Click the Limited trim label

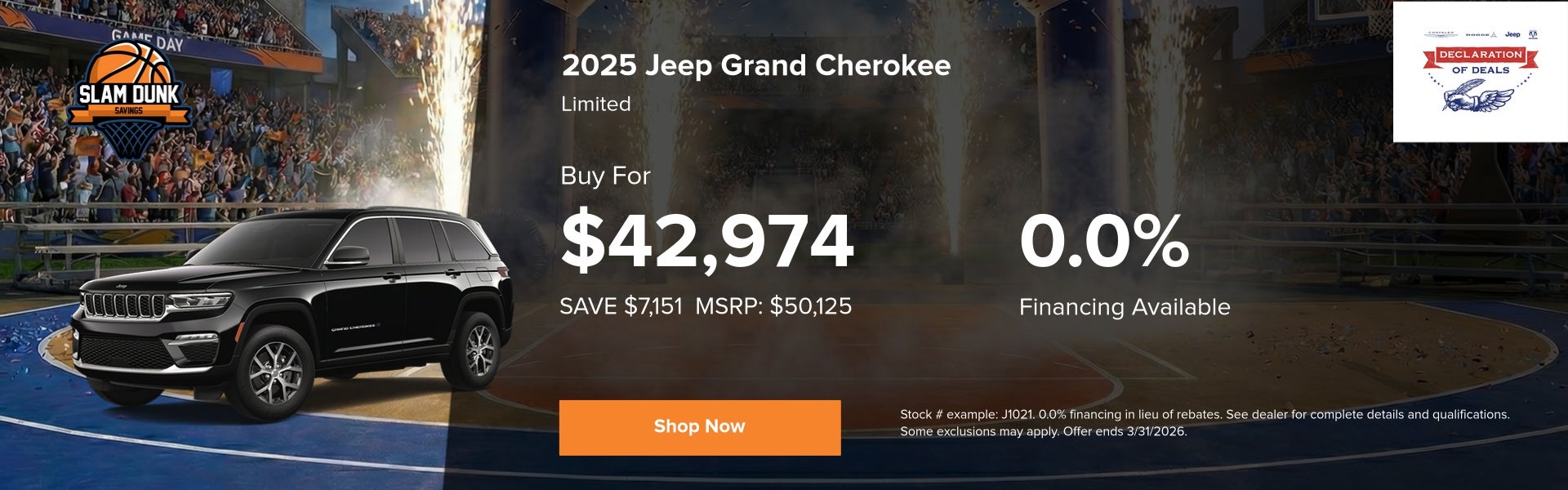click(x=595, y=105)
